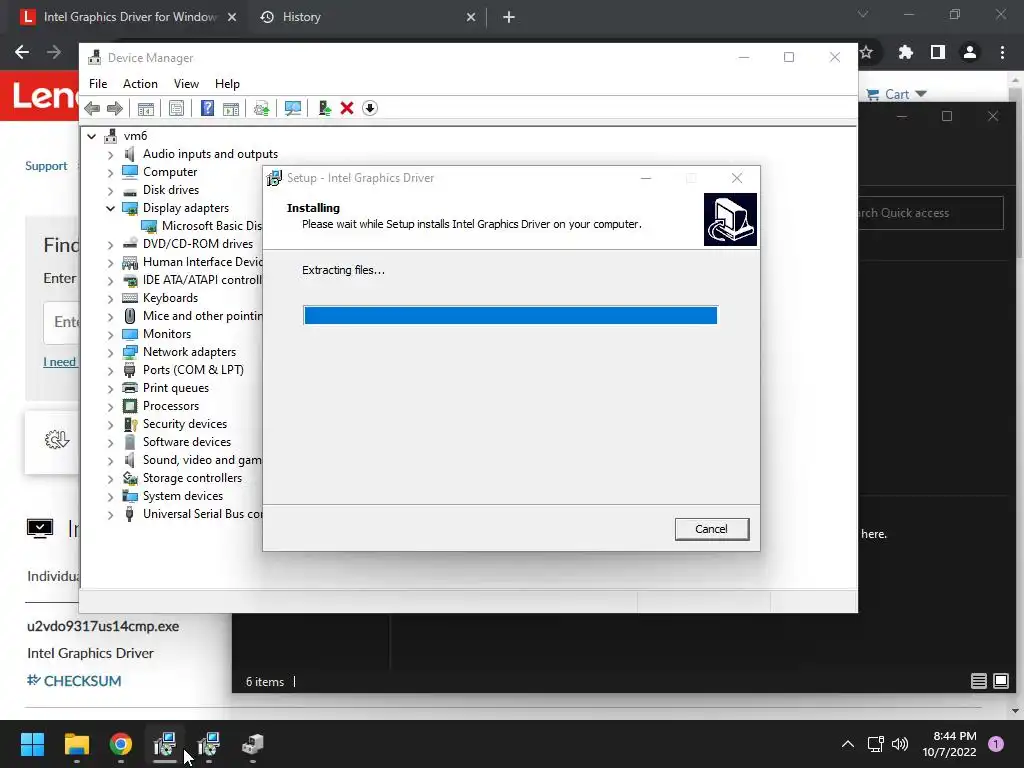Open the Windows Start menu
This screenshot has width=1024, height=768.
(x=32, y=744)
